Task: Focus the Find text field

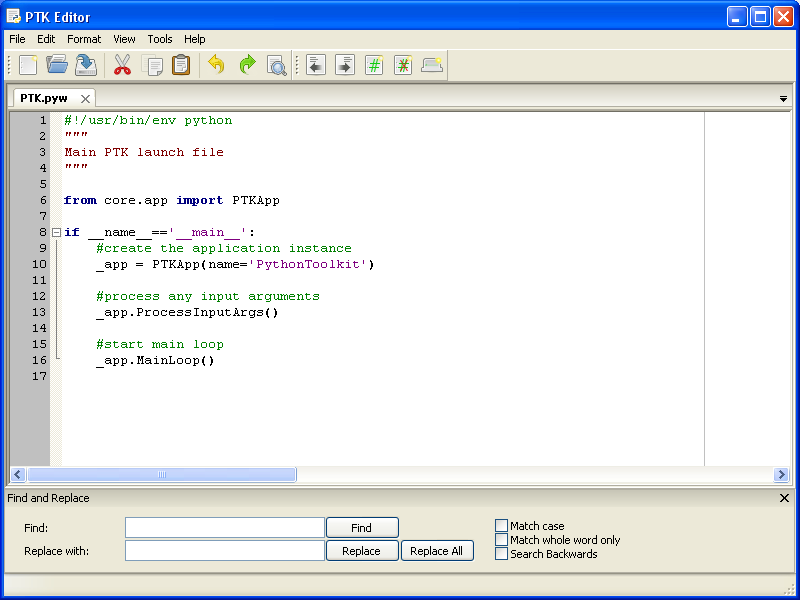Action: [225, 528]
